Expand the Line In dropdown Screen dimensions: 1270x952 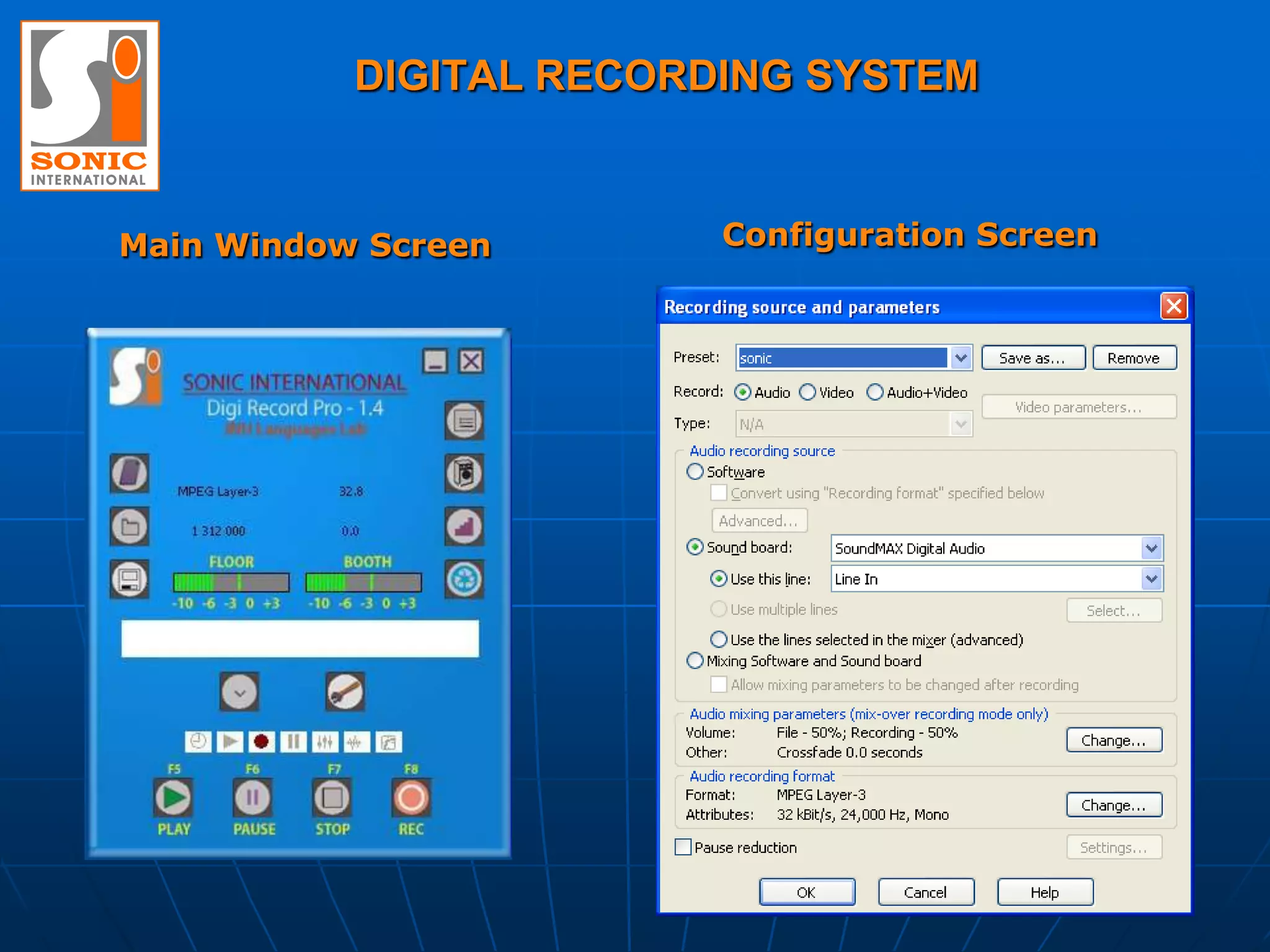[x=1151, y=579]
